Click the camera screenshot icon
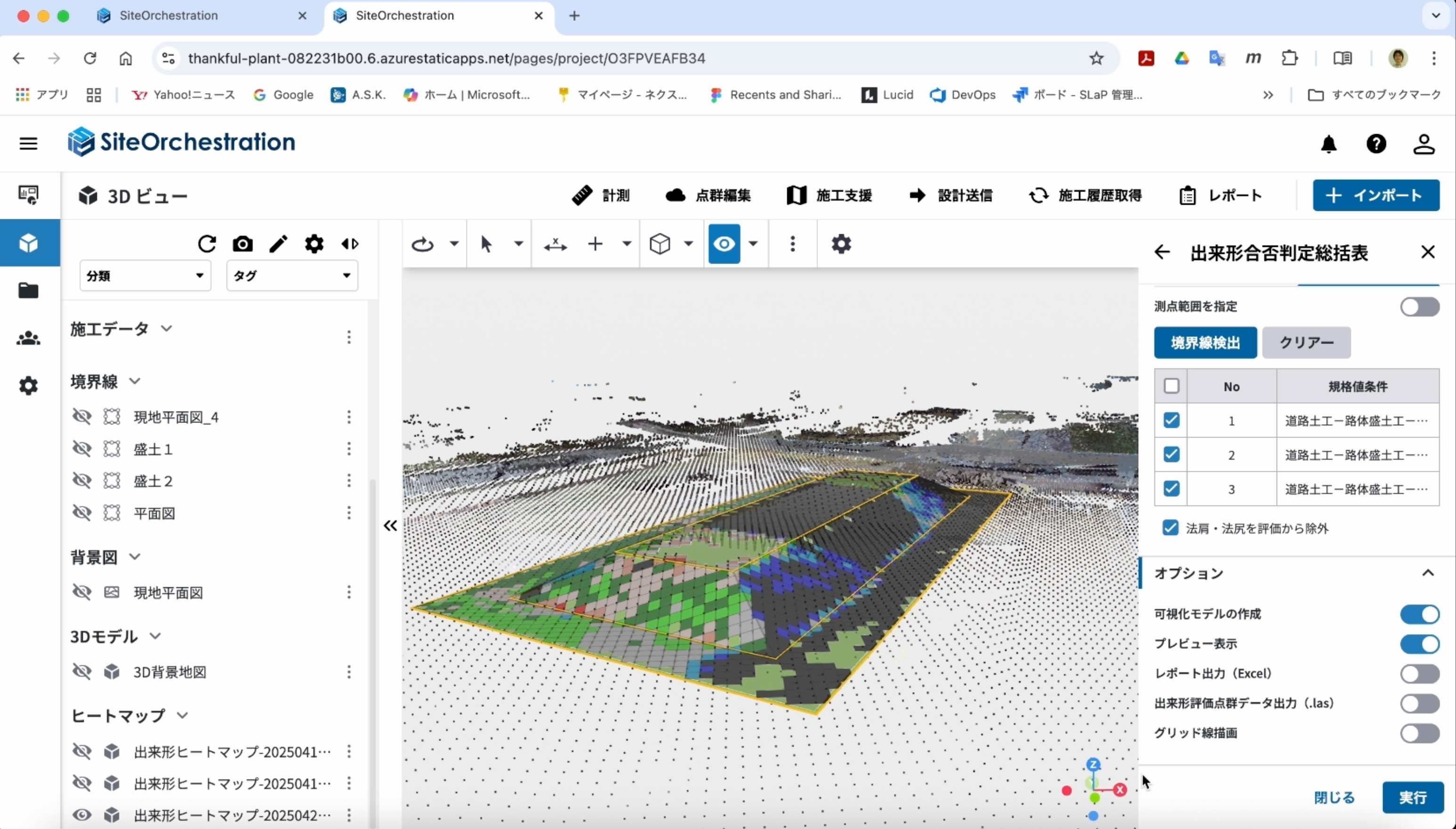 click(243, 244)
